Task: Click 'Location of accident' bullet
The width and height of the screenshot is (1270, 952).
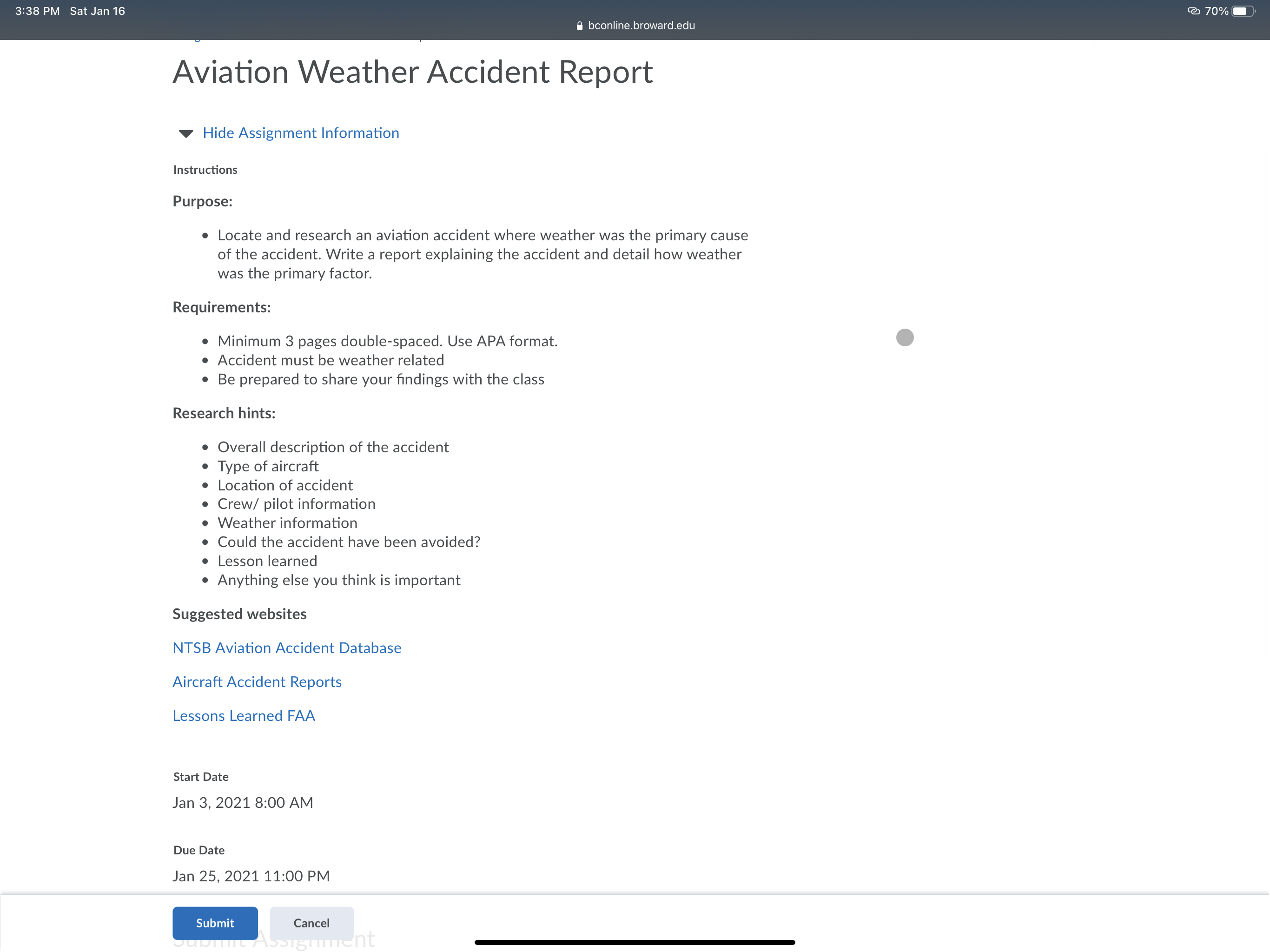Action: pos(285,485)
